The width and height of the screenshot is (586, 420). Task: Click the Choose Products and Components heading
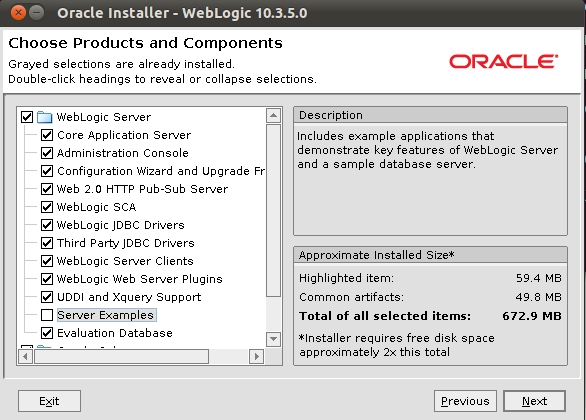pyautogui.click(x=145, y=43)
